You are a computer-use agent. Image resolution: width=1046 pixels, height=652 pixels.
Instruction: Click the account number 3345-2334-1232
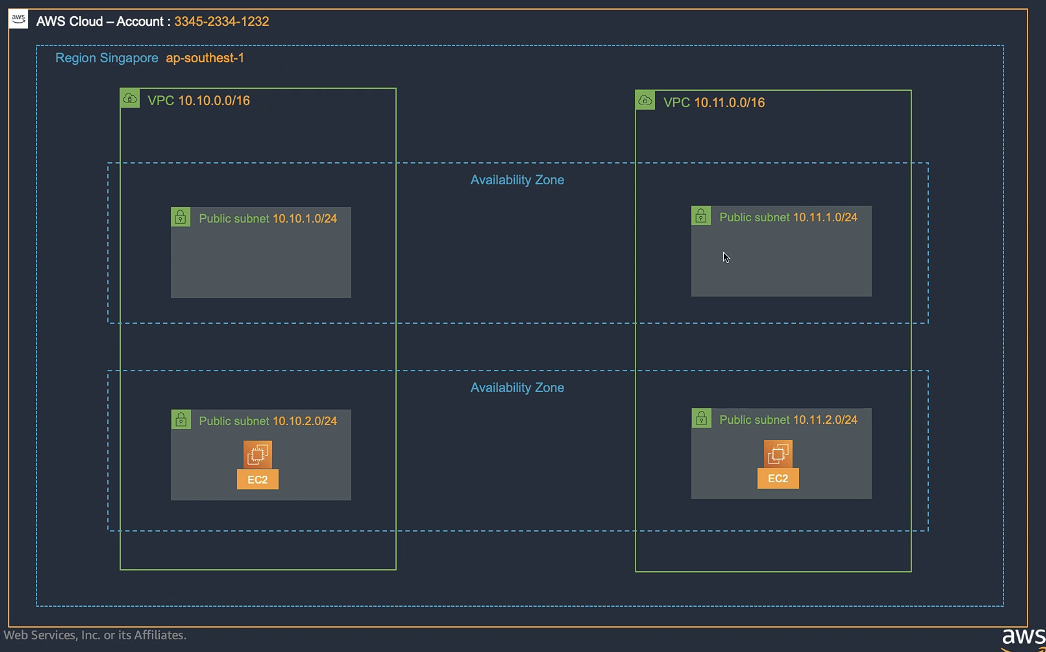(221, 21)
